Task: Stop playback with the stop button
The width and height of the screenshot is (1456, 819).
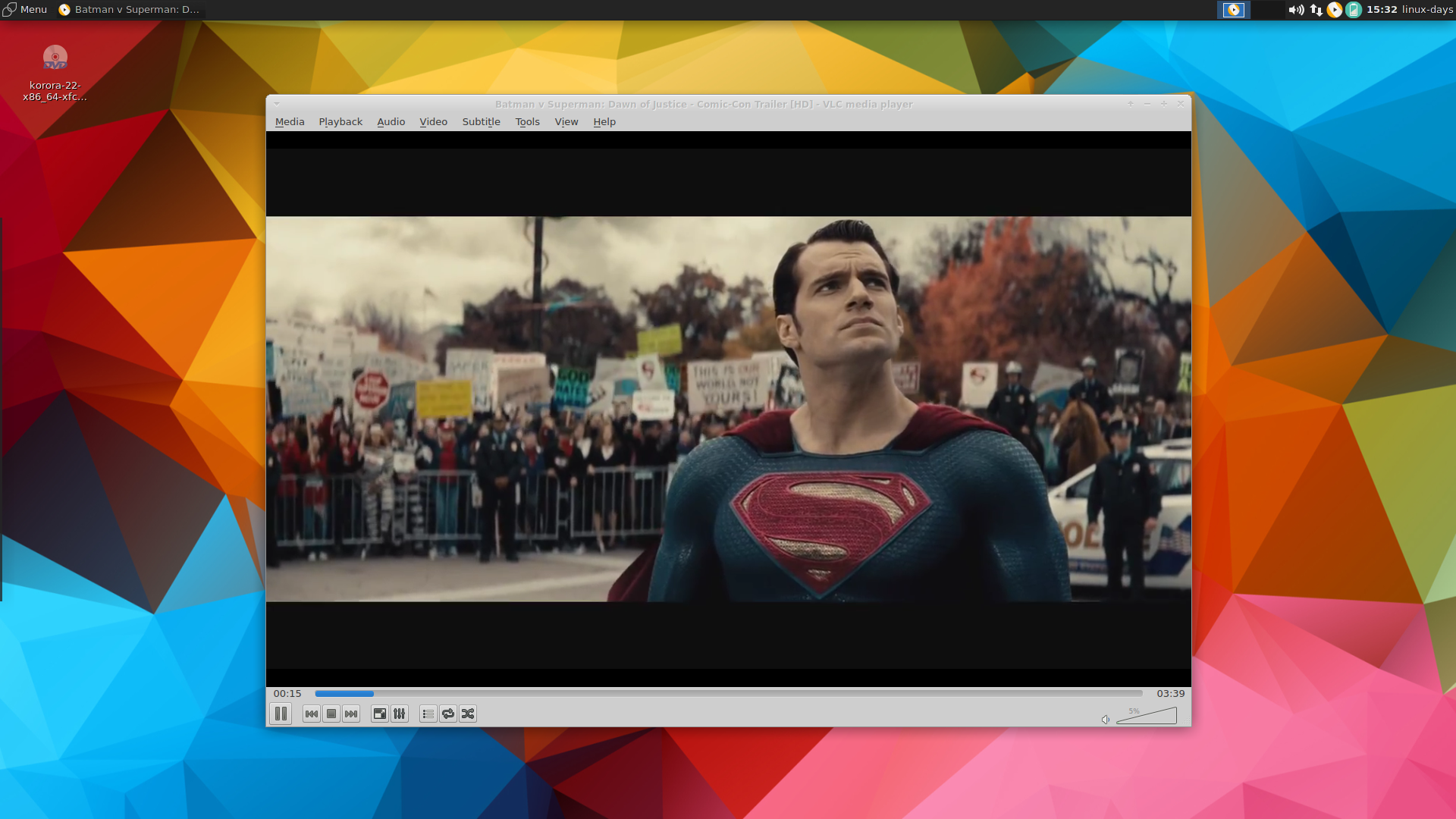Action: [x=331, y=714]
